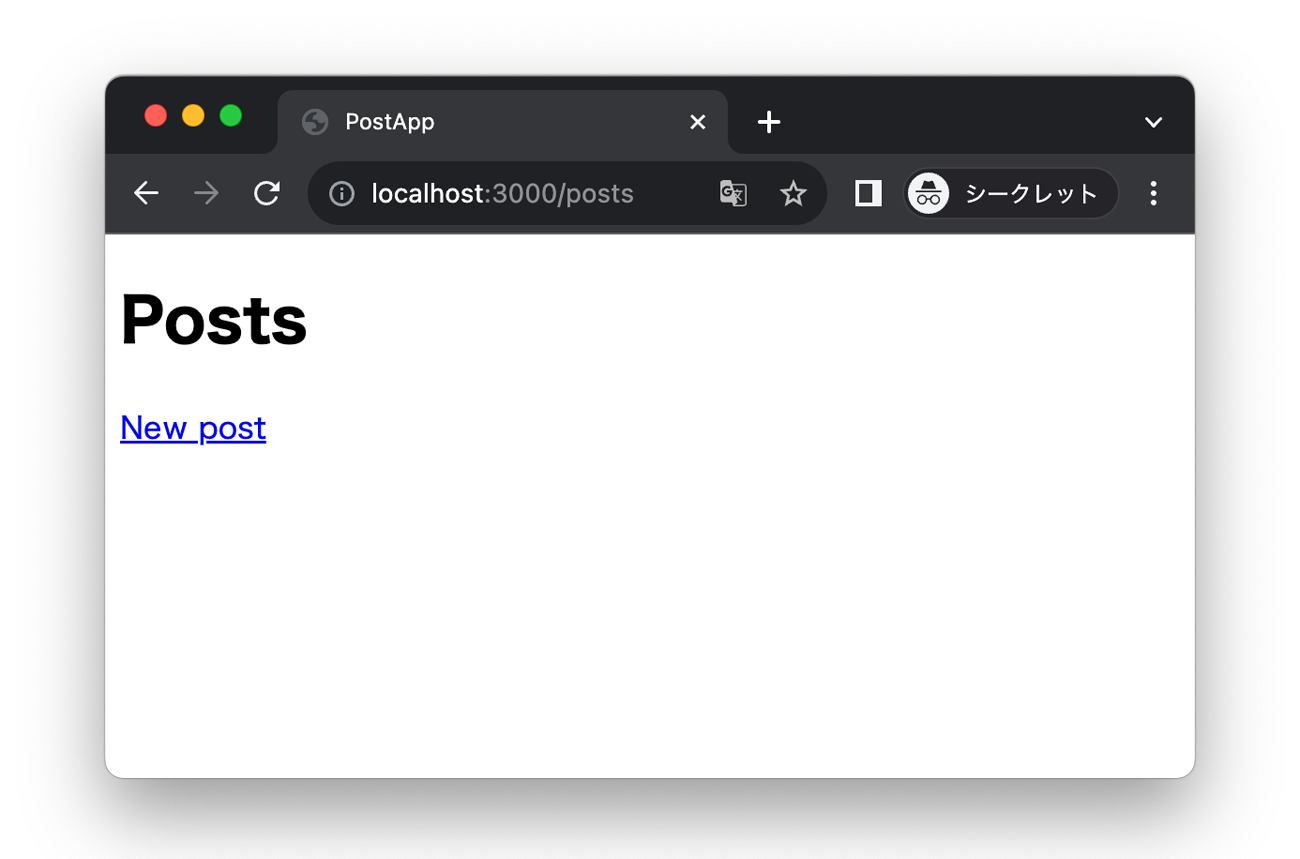The height and width of the screenshot is (859, 1300).
Task: Open the Google Translate icon
Action: (733, 193)
